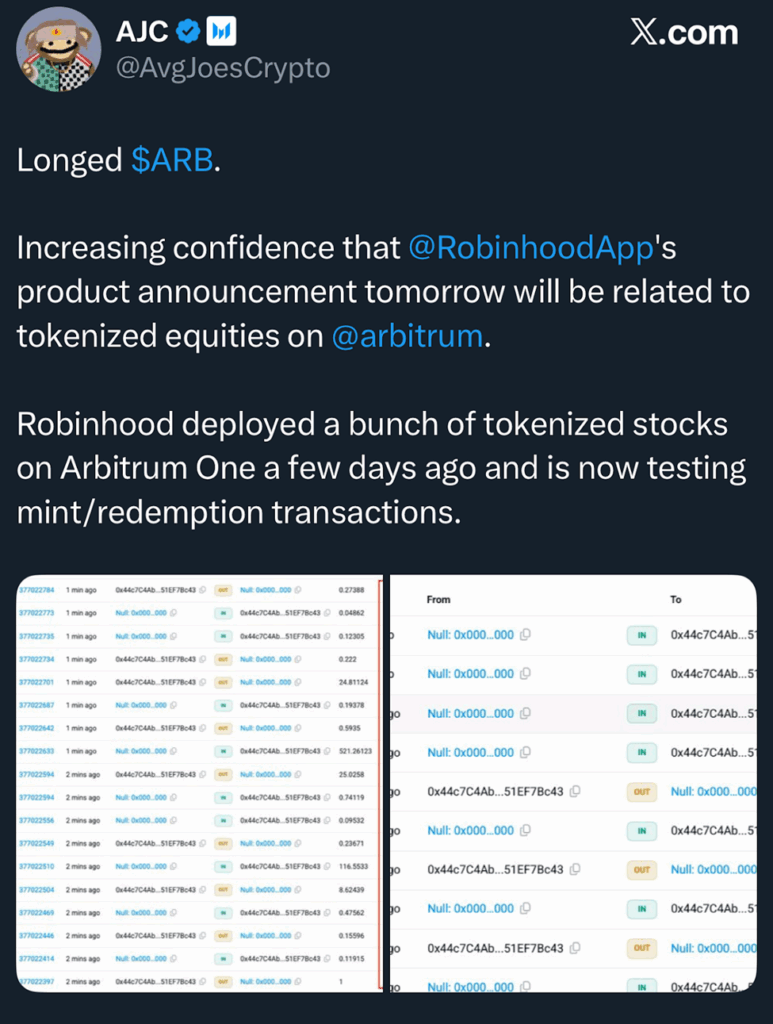Click the IN badge in the first right-table row

(641, 635)
